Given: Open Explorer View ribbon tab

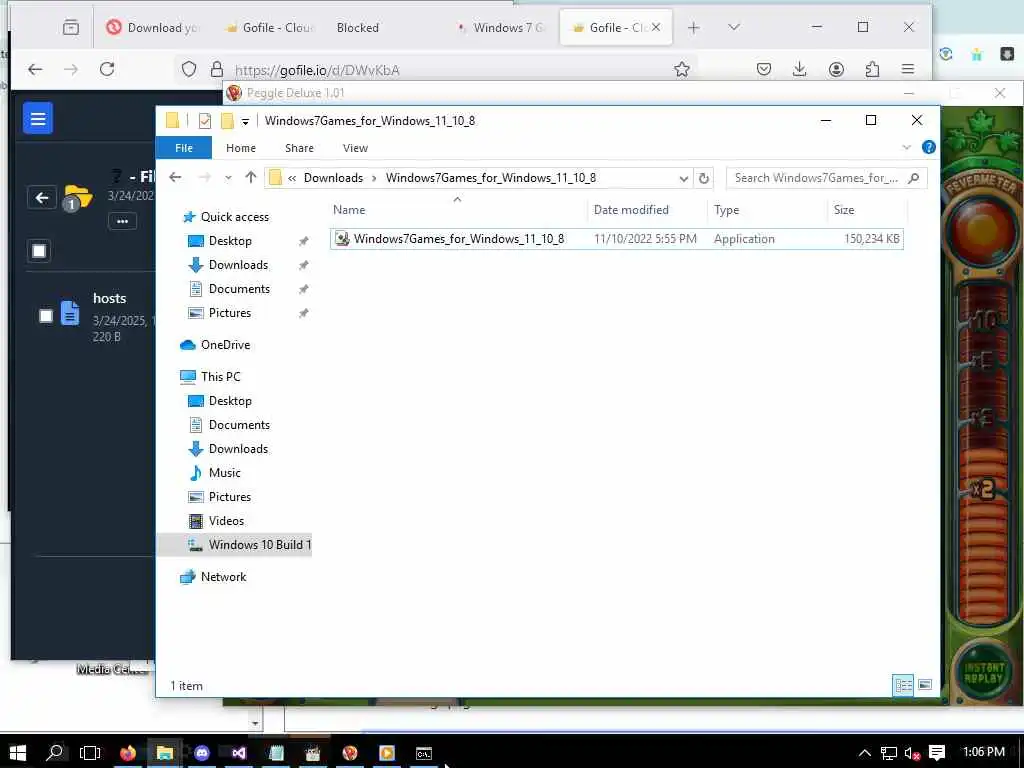Looking at the screenshot, I should (355, 148).
